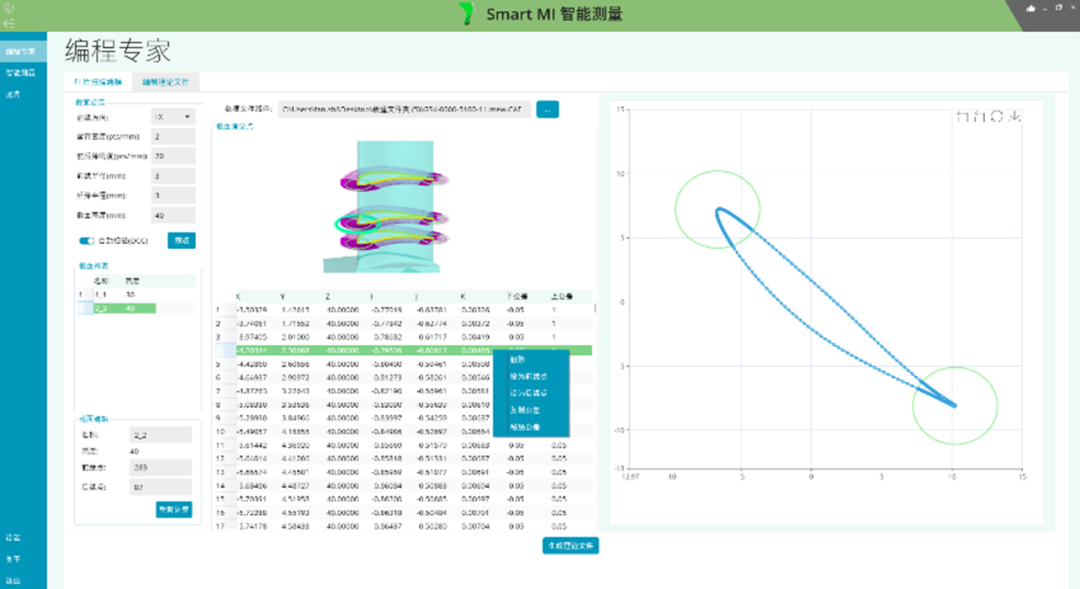Click the chart restore refresh icon
Screen dimensions: 1080x589
[997, 116]
